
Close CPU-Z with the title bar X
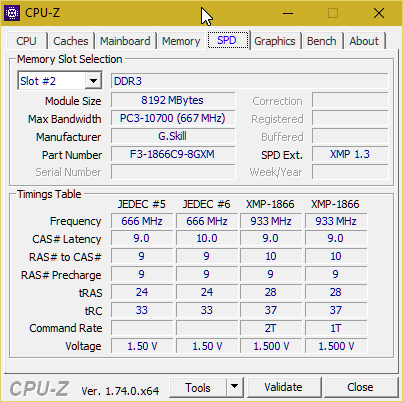(379, 13)
